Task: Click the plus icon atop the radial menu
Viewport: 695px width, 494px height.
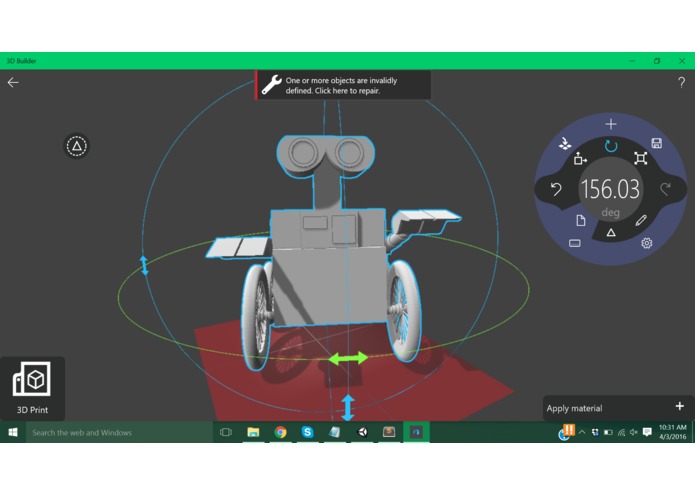Action: [x=611, y=124]
